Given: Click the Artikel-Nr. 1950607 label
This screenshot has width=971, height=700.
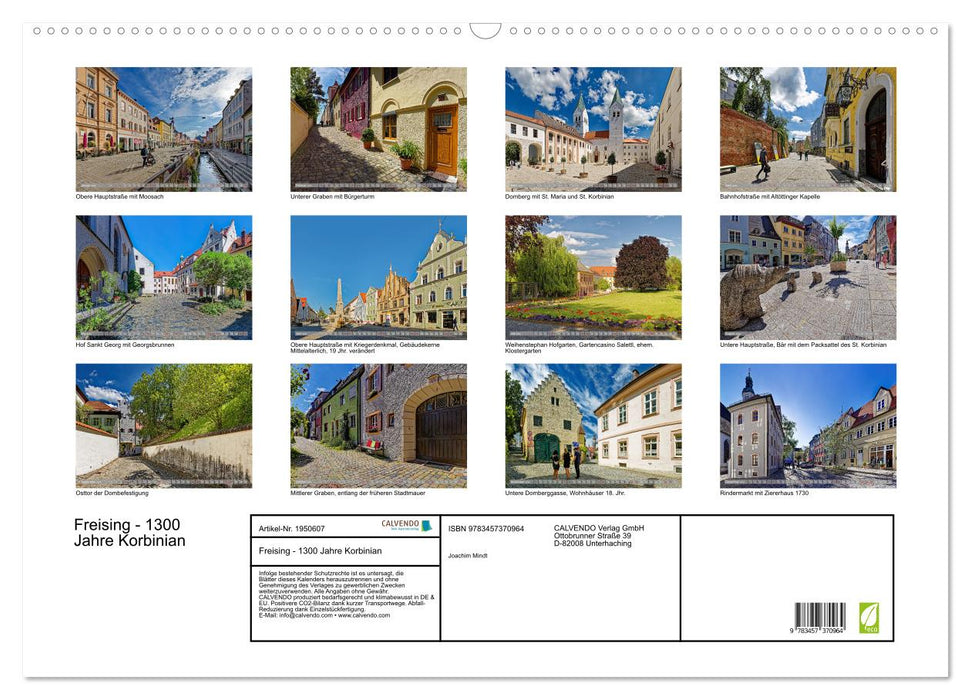Looking at the screenshot, I should tap(293, 529).
